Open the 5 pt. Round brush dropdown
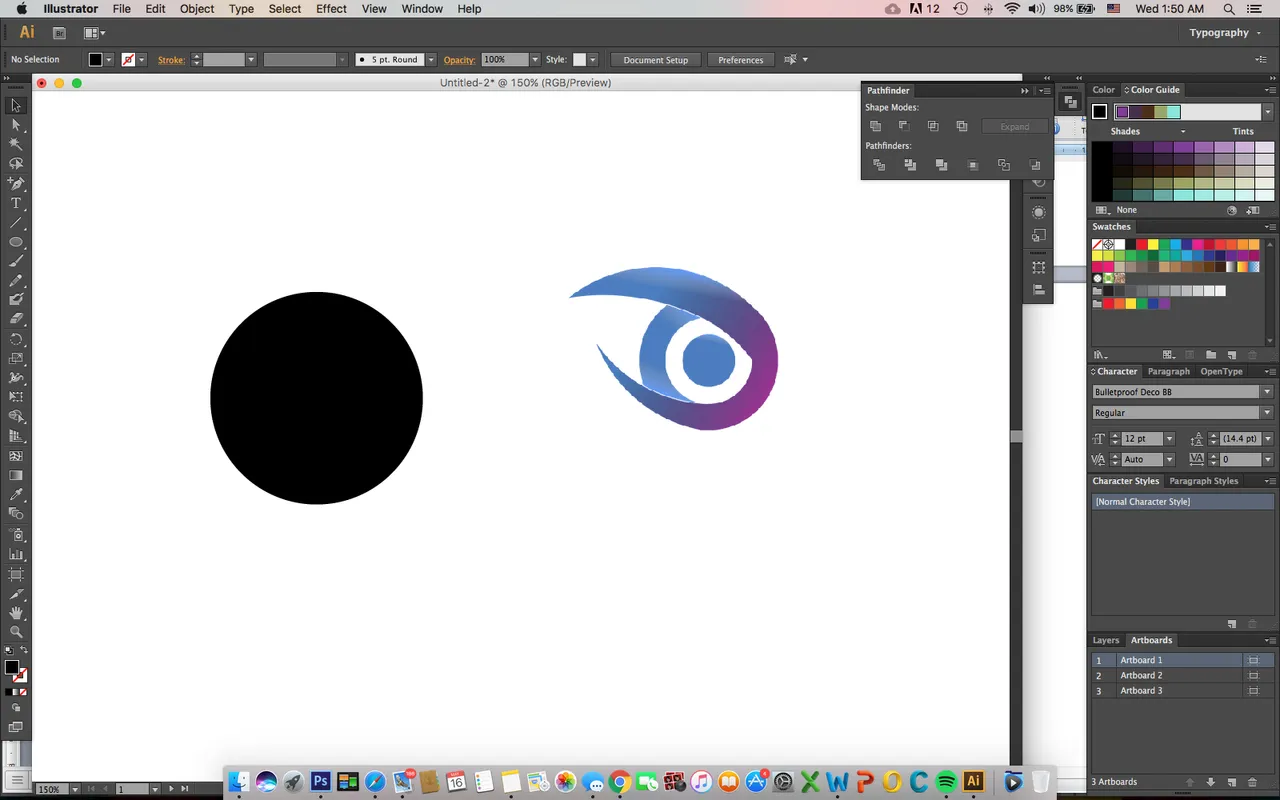This screenshot has width=1280, height=800. click(x=429, y=60)
